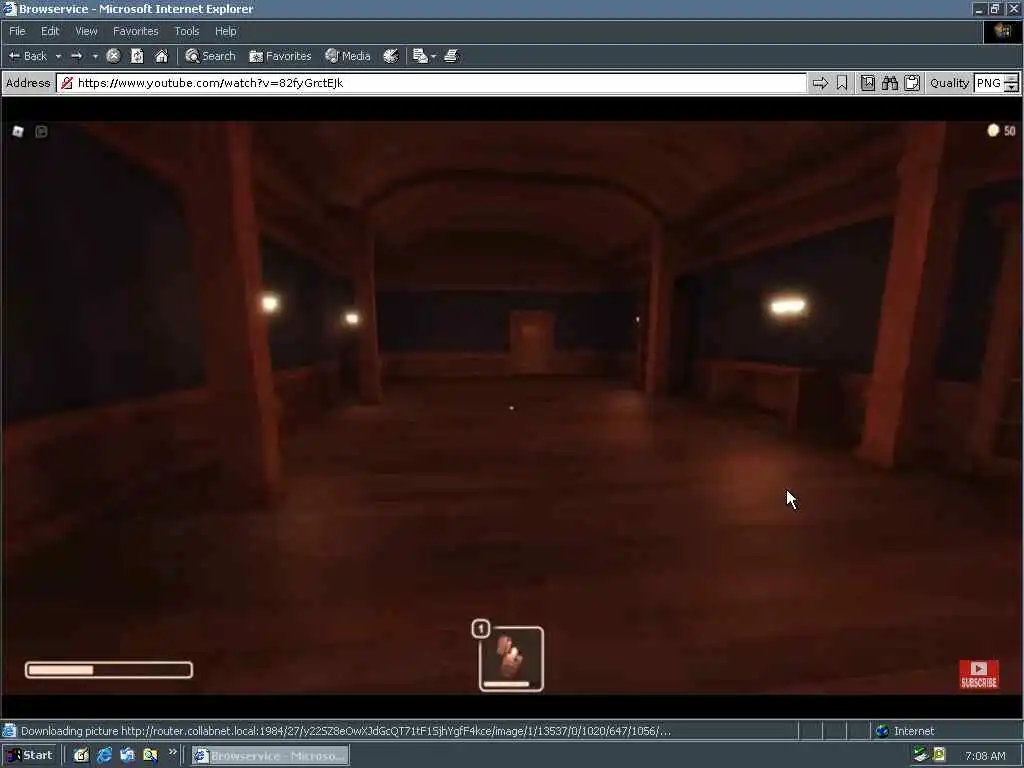Viewport: 1024px width, 768px height.
Task: Click the Quality spinner arrows
Action: click(1011, 83)
